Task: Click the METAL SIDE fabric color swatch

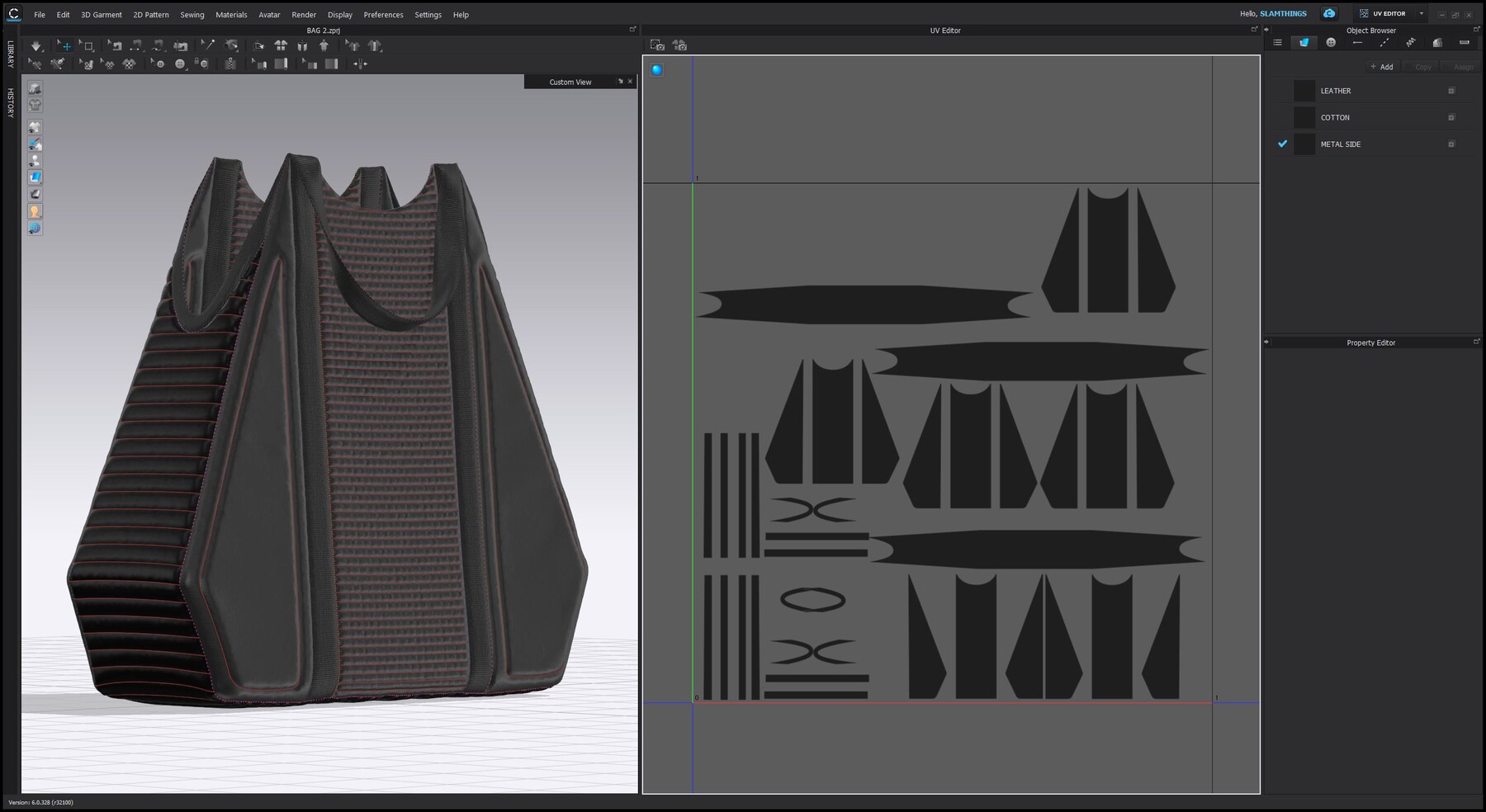Action: point(1304,144)
